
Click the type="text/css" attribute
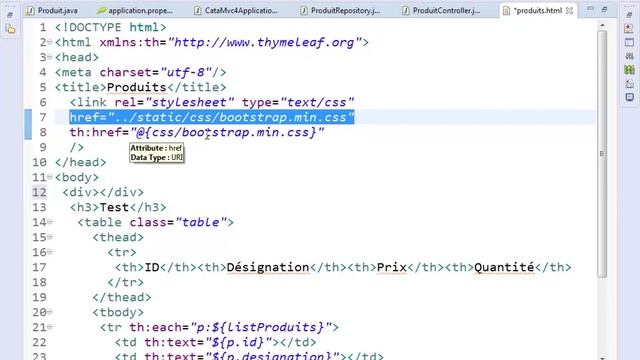point(298,102)
